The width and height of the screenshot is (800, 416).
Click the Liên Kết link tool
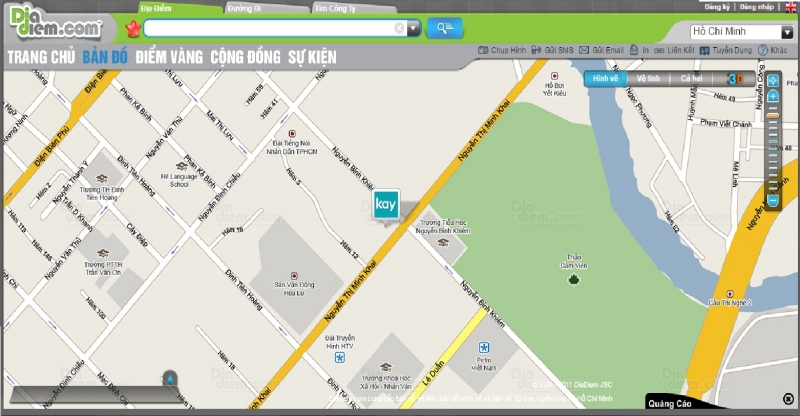(674, 50)
